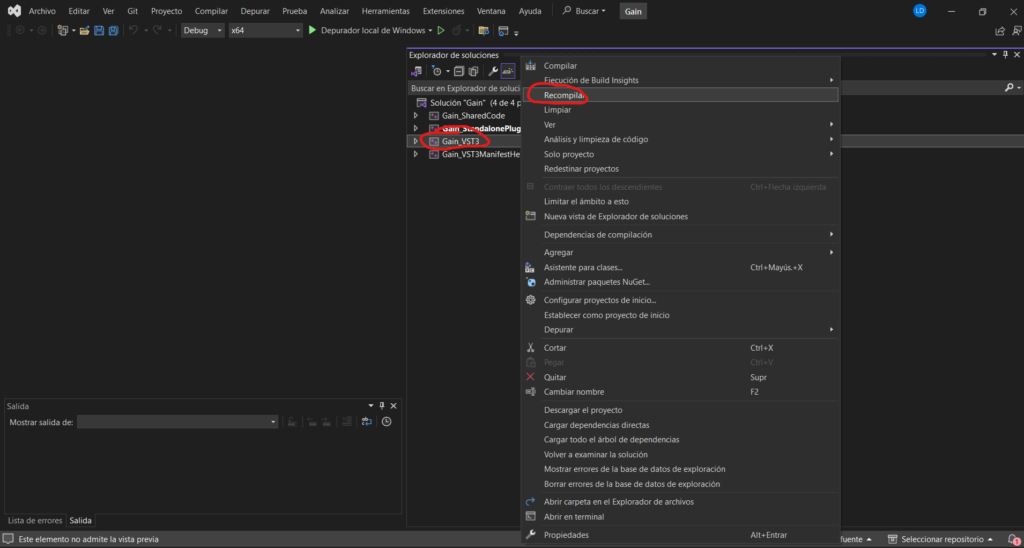Open the Seleccionar repositorio dropdown
The image size is (1024, 548).
(940, 540)
